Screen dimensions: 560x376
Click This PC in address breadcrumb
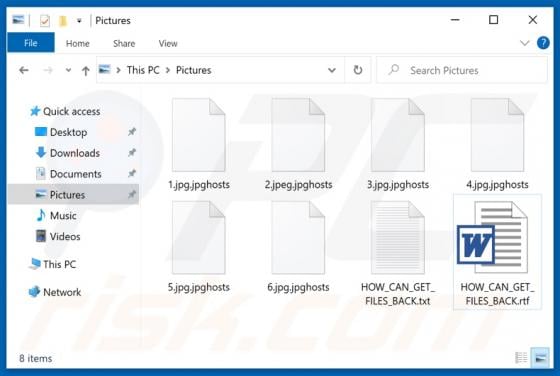143,70
